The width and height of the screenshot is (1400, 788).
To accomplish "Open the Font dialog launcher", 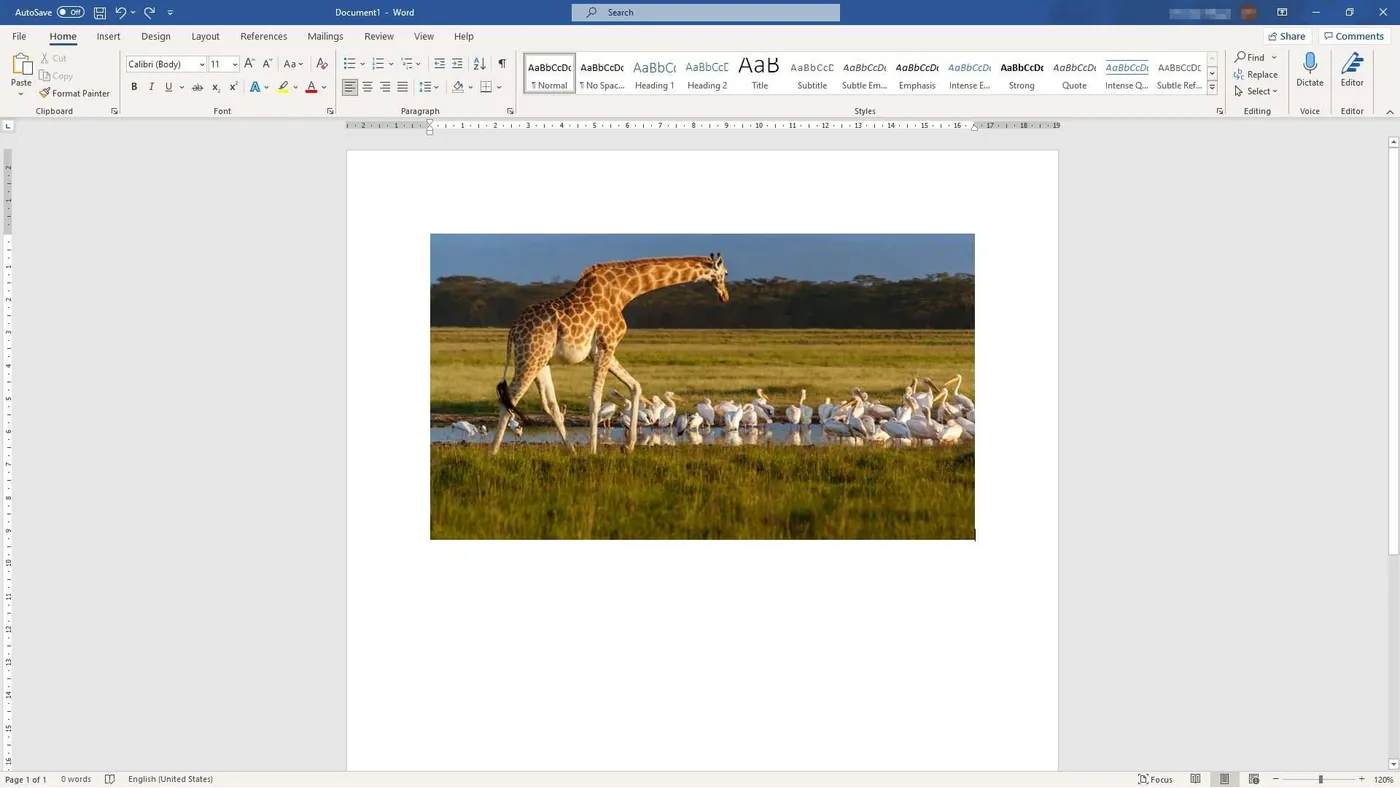I will pos(330,111).
